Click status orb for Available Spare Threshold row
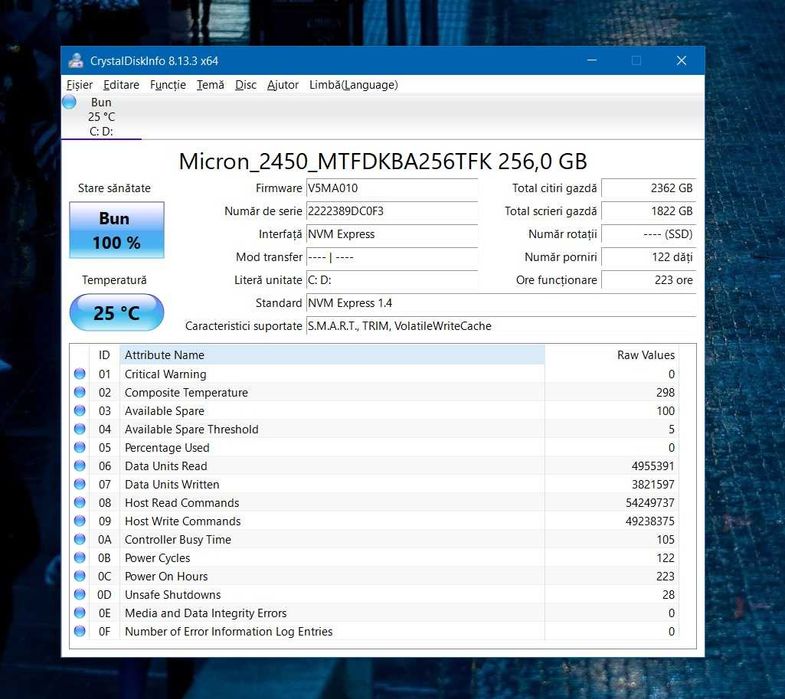The height and width of the screenshot is (699, 785). (80, 429)
